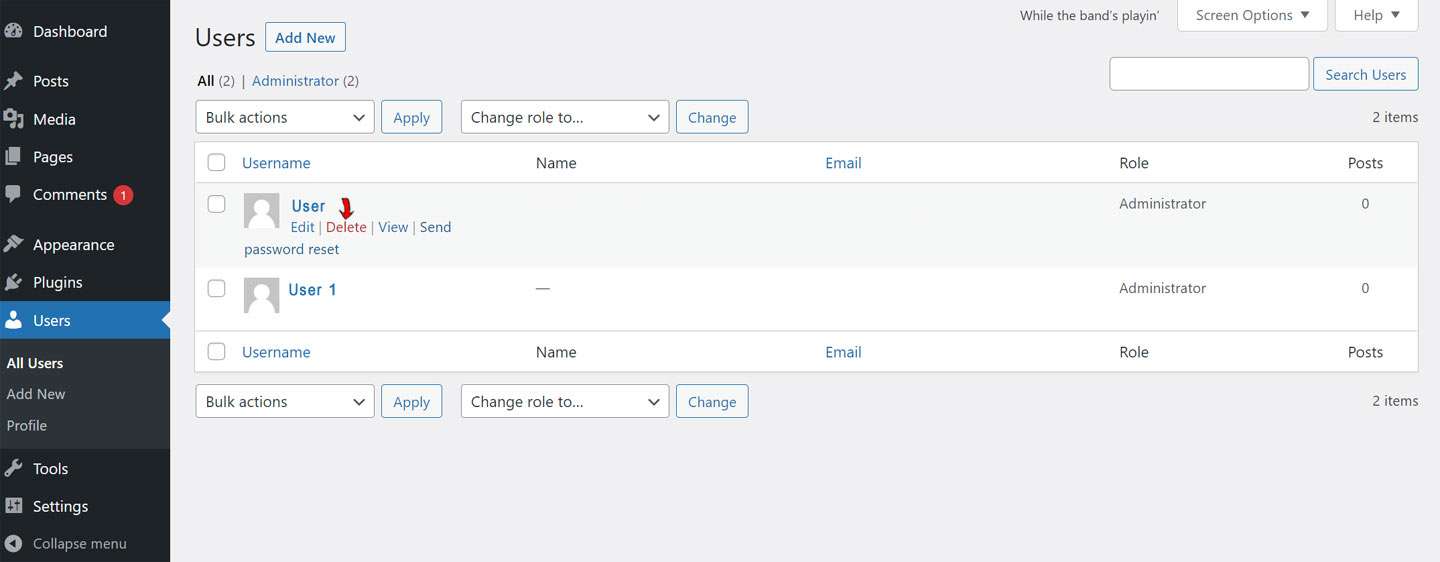Tick the checkbox beside User 1
Image resolution: width=1440 pixels, height=562 pixels.
point(216,288)
